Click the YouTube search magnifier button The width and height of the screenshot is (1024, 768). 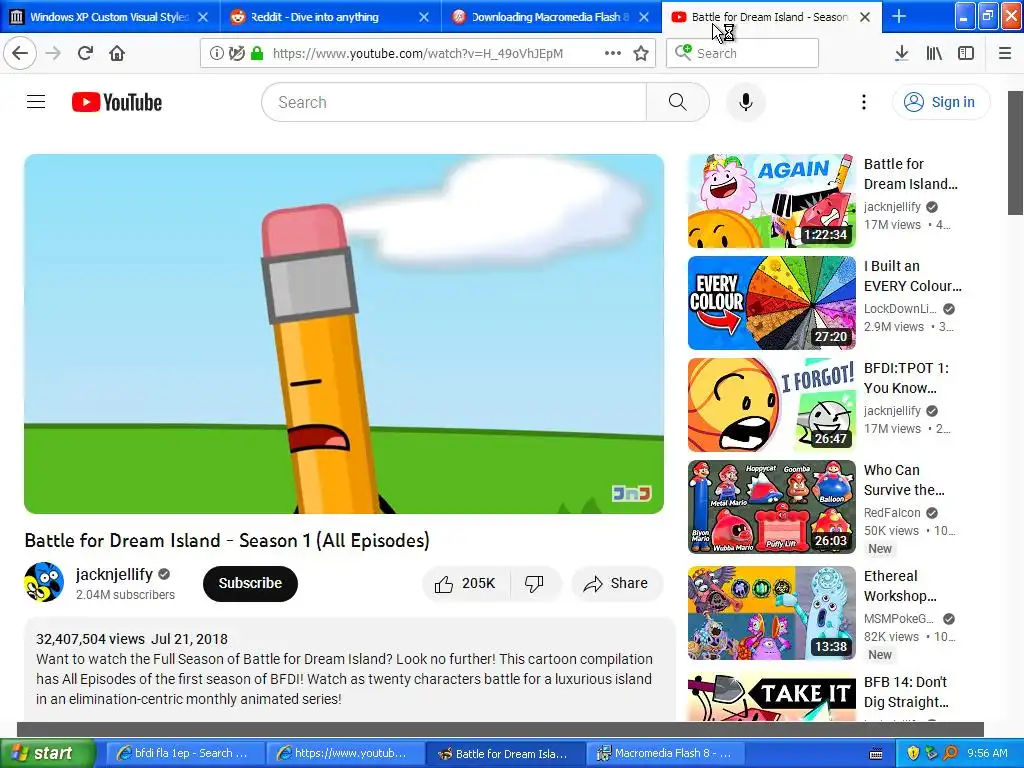pyautogui.click(x=677, y=102)
